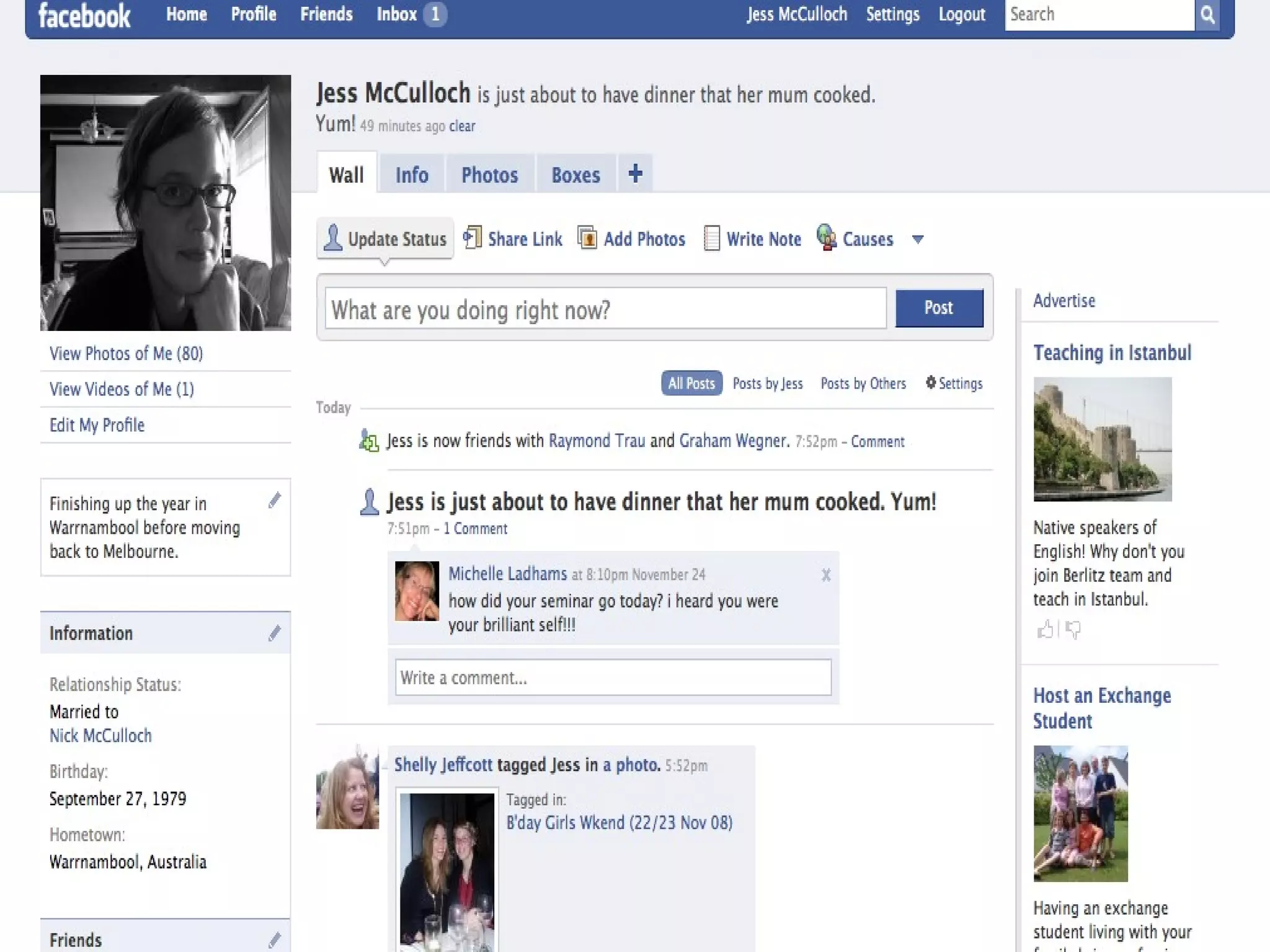The image size is (1270, 952).
Task: Expand the dropdown arrow next to Causes
Action: point(918,239)
